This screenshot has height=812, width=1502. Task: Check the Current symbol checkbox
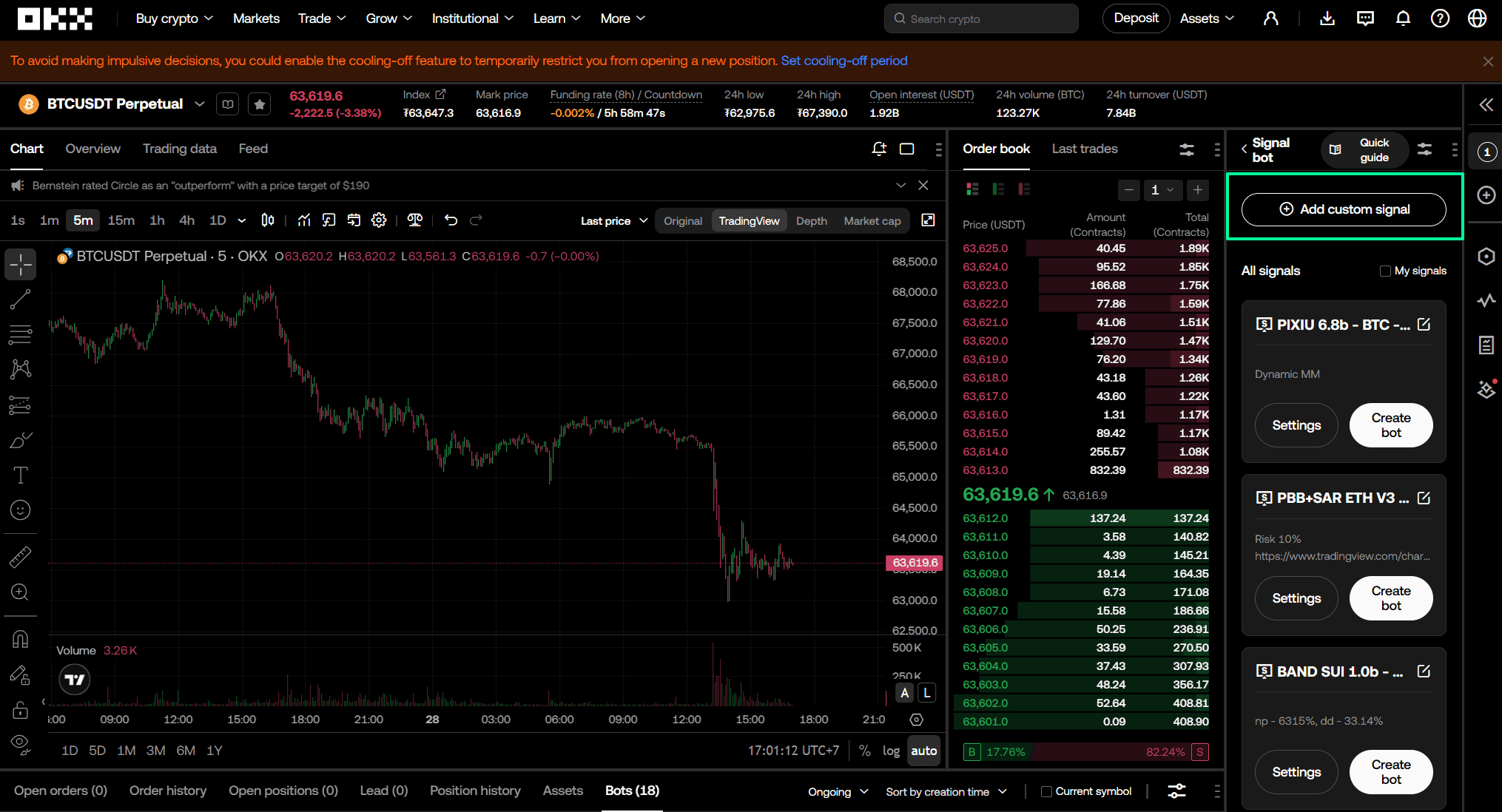[x=1046, y=791]
